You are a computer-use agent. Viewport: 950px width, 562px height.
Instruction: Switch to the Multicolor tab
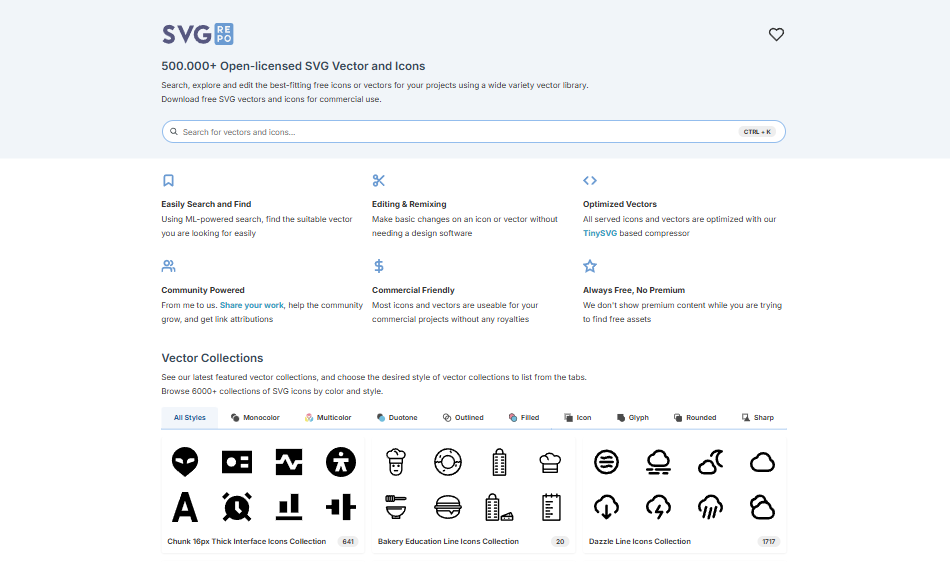click(328, 418)
